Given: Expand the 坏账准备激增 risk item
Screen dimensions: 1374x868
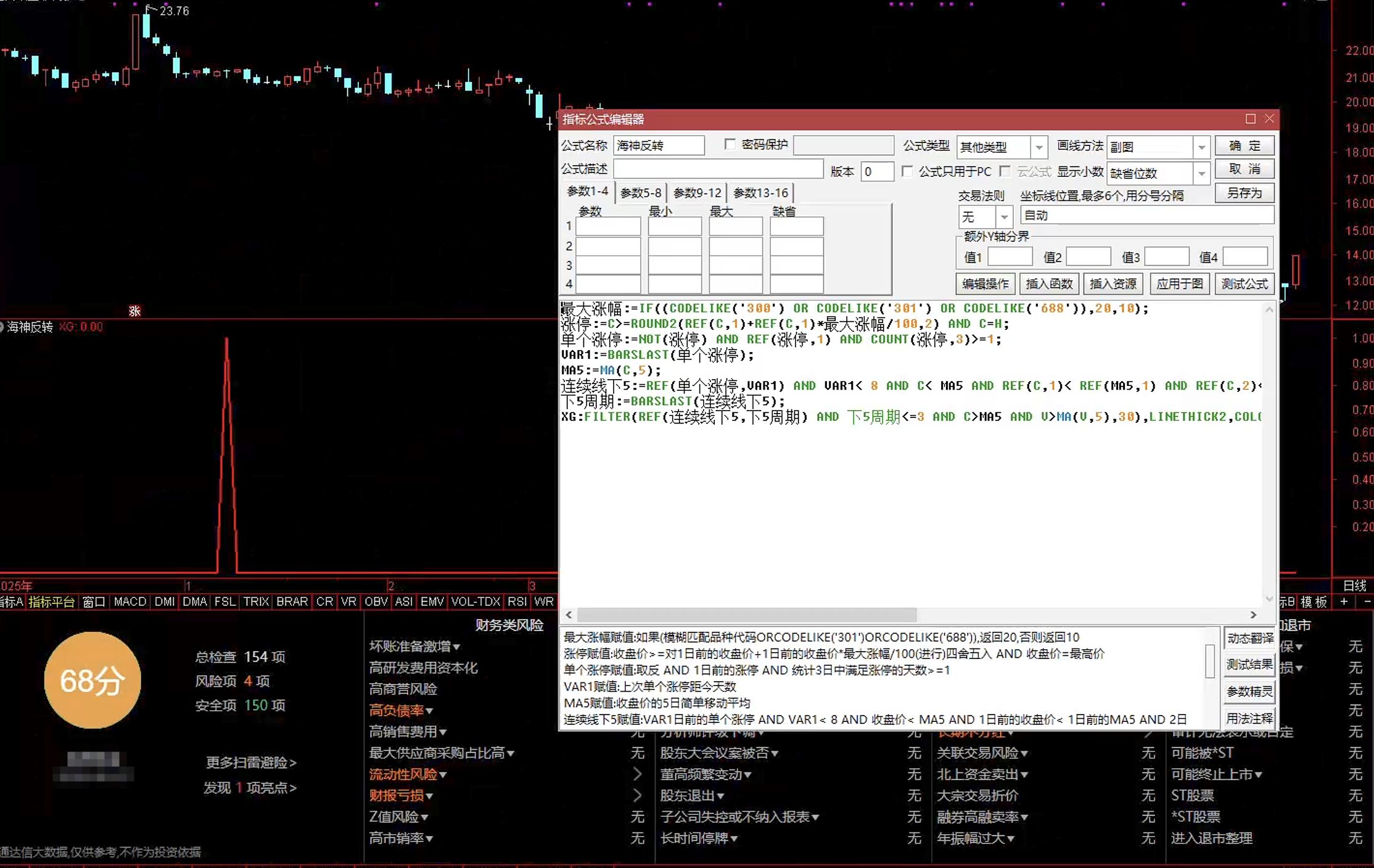Looking at the screenshot, I should [x=414, y=646].
